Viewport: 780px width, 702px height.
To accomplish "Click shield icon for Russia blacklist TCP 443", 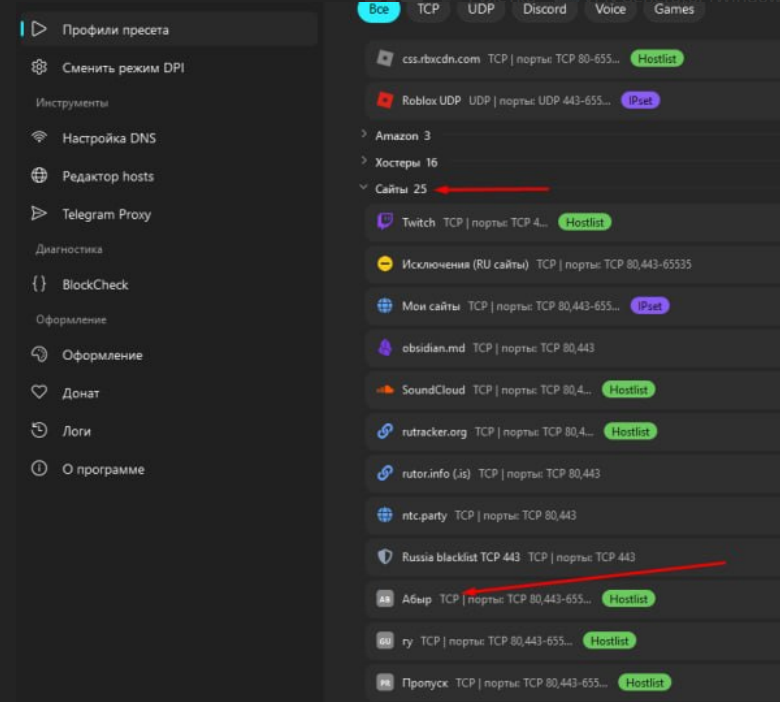I will tap(385, 556).
